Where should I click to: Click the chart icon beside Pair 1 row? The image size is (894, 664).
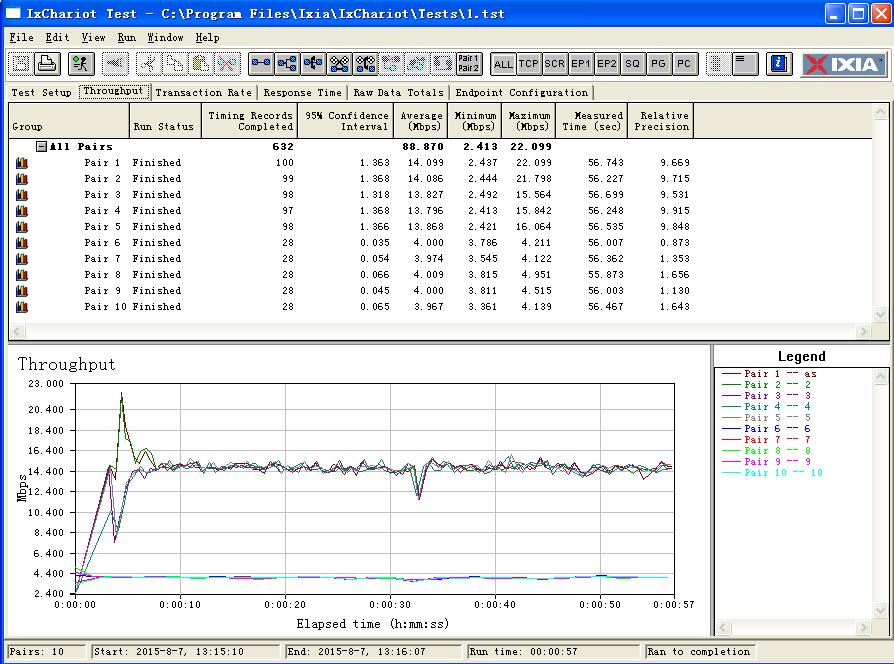coord(21,163)
